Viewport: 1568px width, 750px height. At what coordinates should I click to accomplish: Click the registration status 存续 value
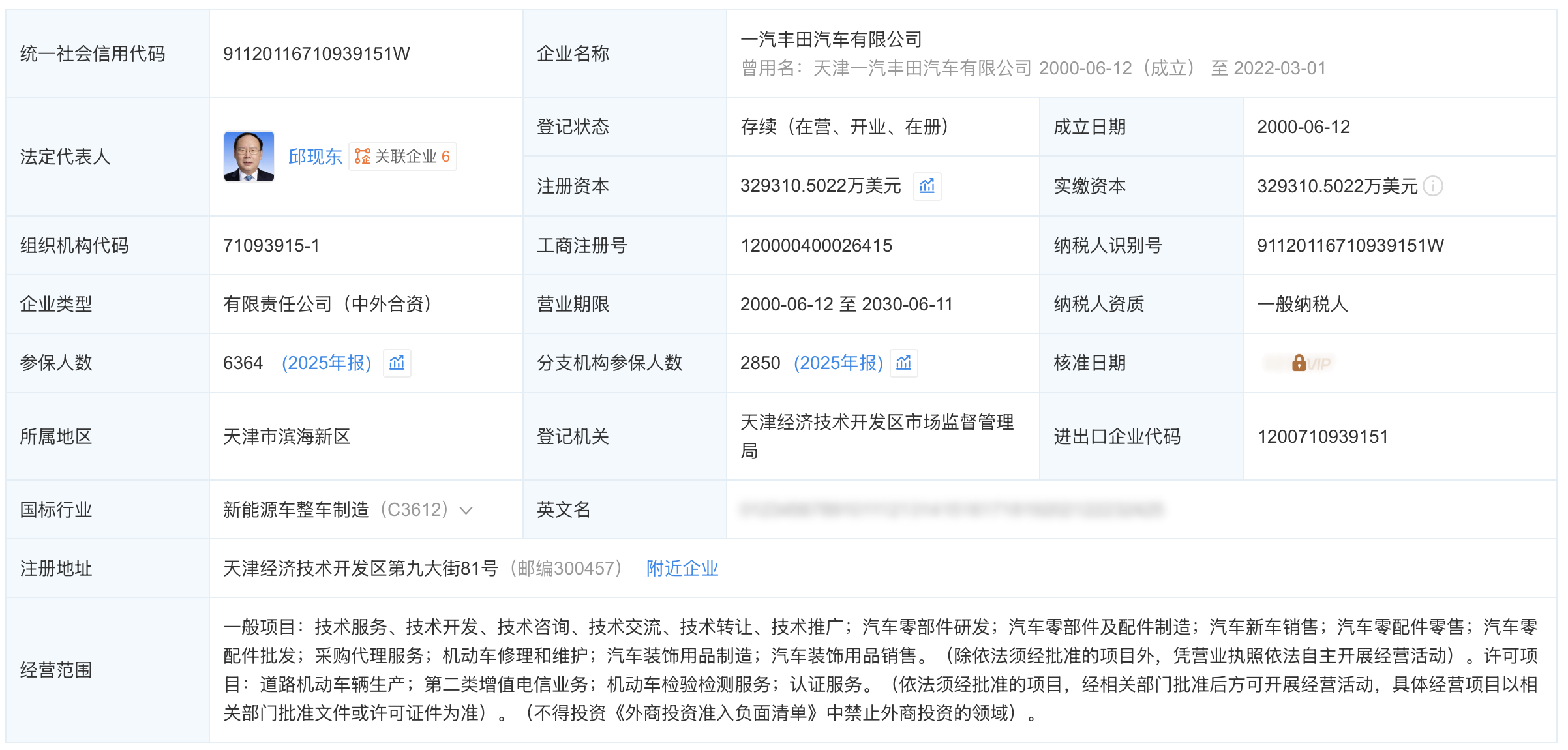click(x=849, y=127)
